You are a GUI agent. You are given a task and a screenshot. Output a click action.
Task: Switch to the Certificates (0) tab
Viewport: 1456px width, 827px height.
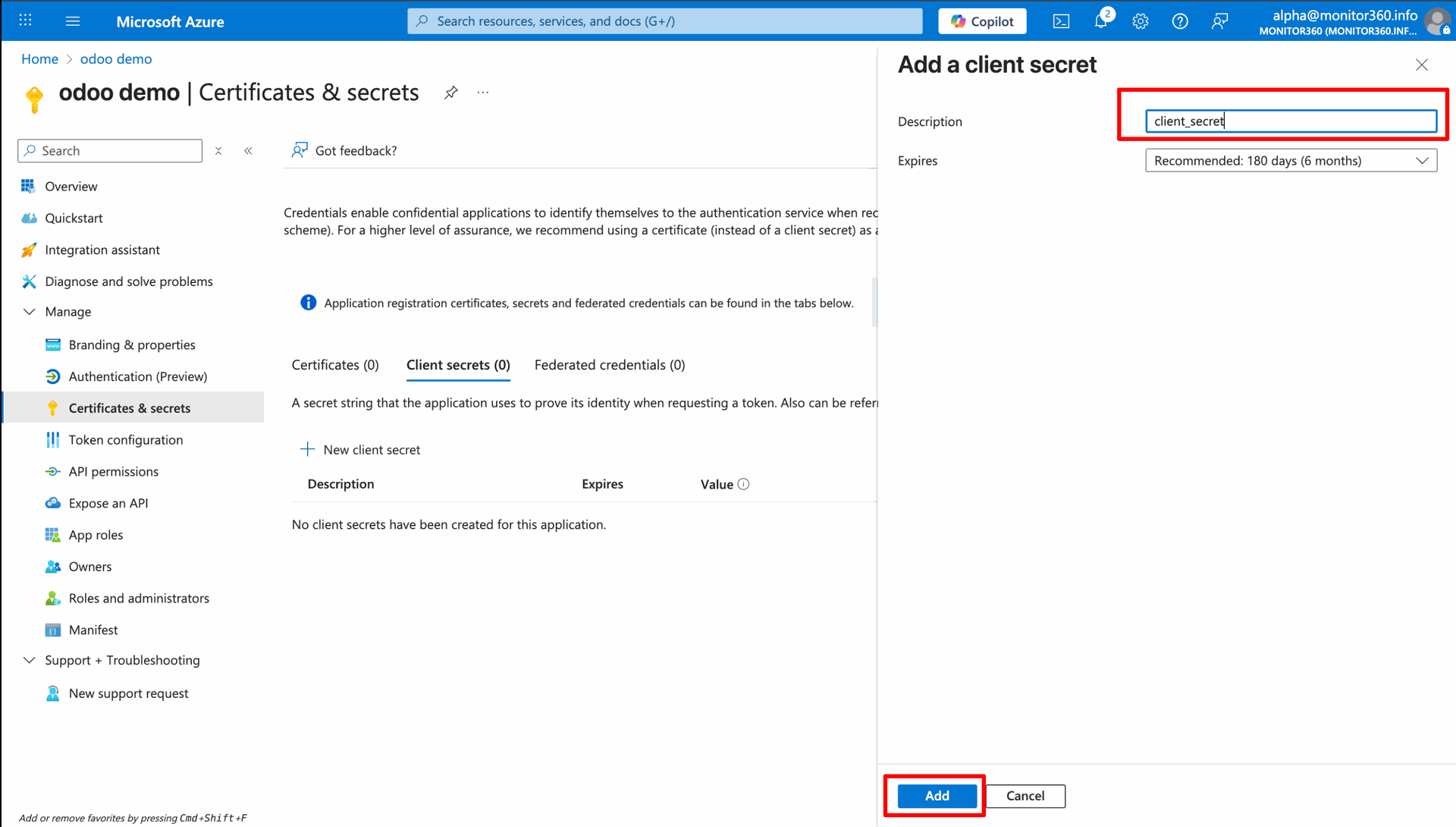tap(335, 365)
